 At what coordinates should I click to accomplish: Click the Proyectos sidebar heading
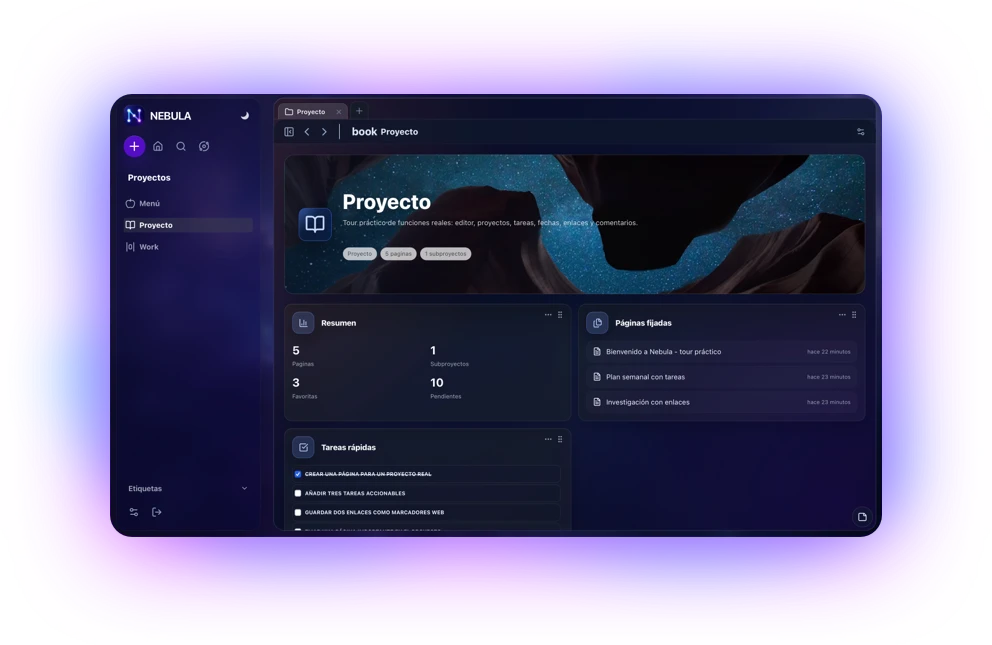tap(149, 178)
